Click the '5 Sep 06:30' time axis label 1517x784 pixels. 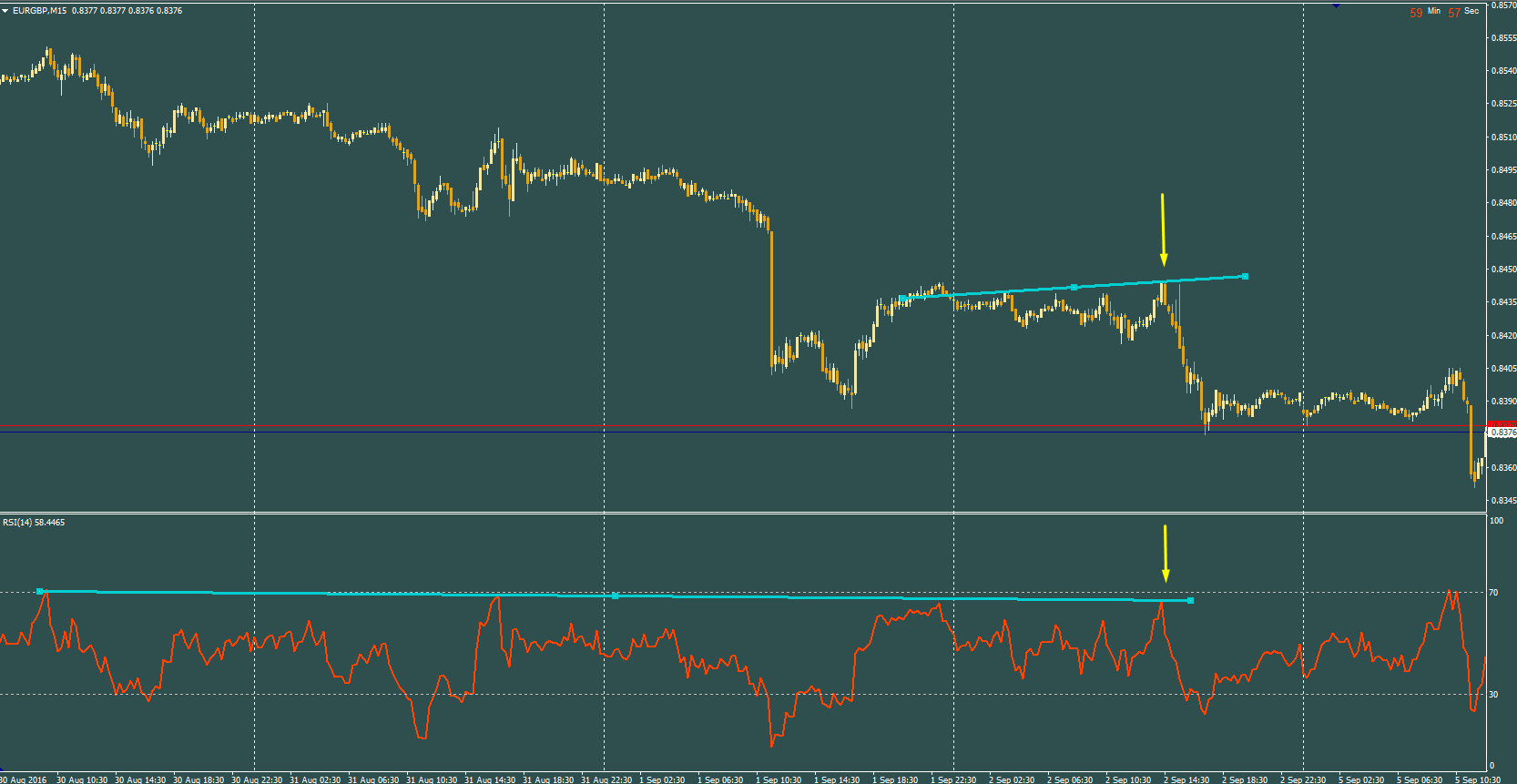pyautogui.click(x=1420, y=779)
